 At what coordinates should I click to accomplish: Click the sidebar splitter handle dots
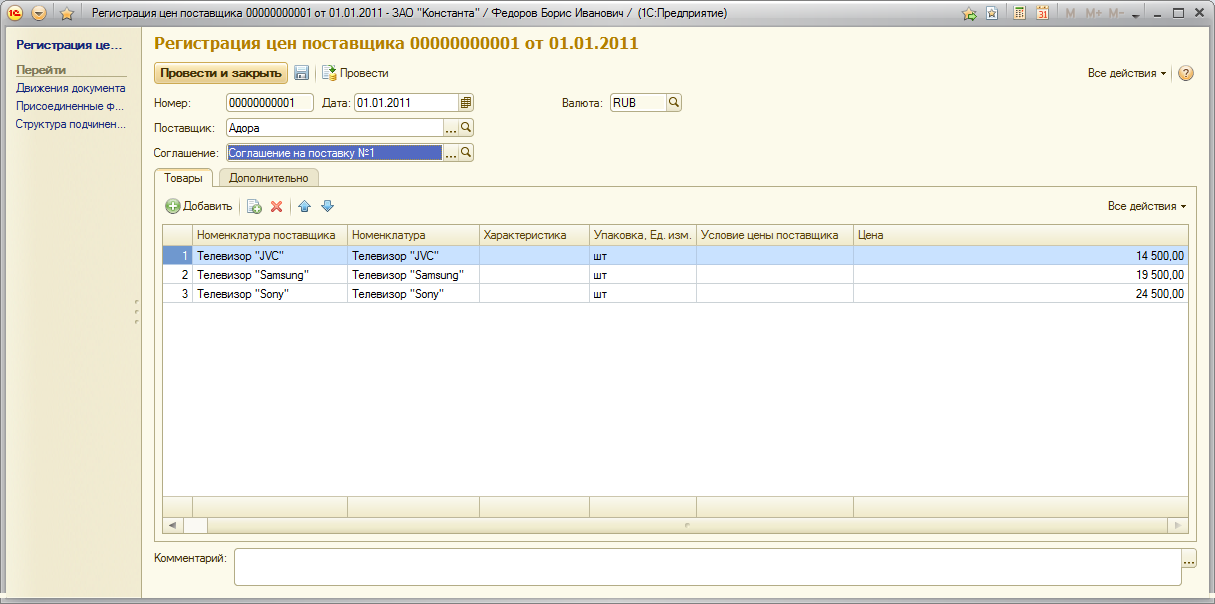[x=136, y=311]
